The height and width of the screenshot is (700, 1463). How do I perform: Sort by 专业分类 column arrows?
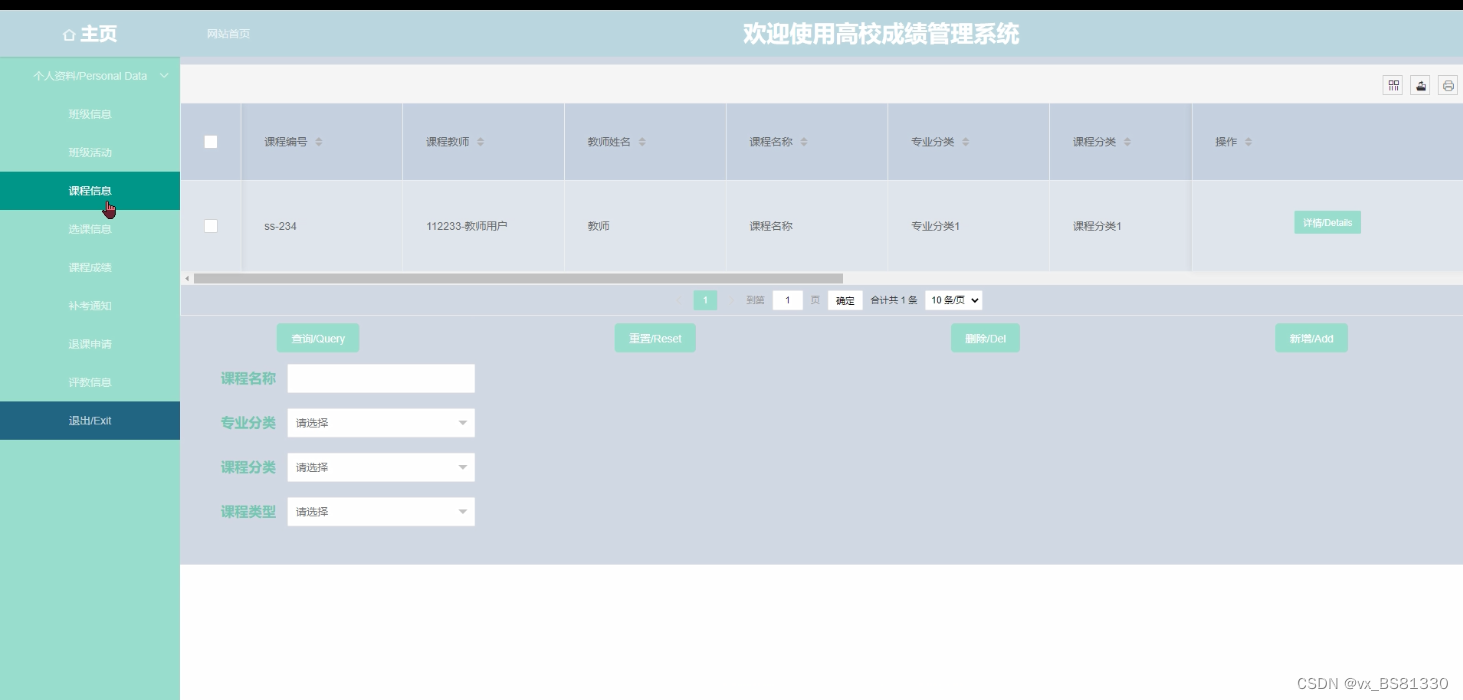(x=965, y=142)
